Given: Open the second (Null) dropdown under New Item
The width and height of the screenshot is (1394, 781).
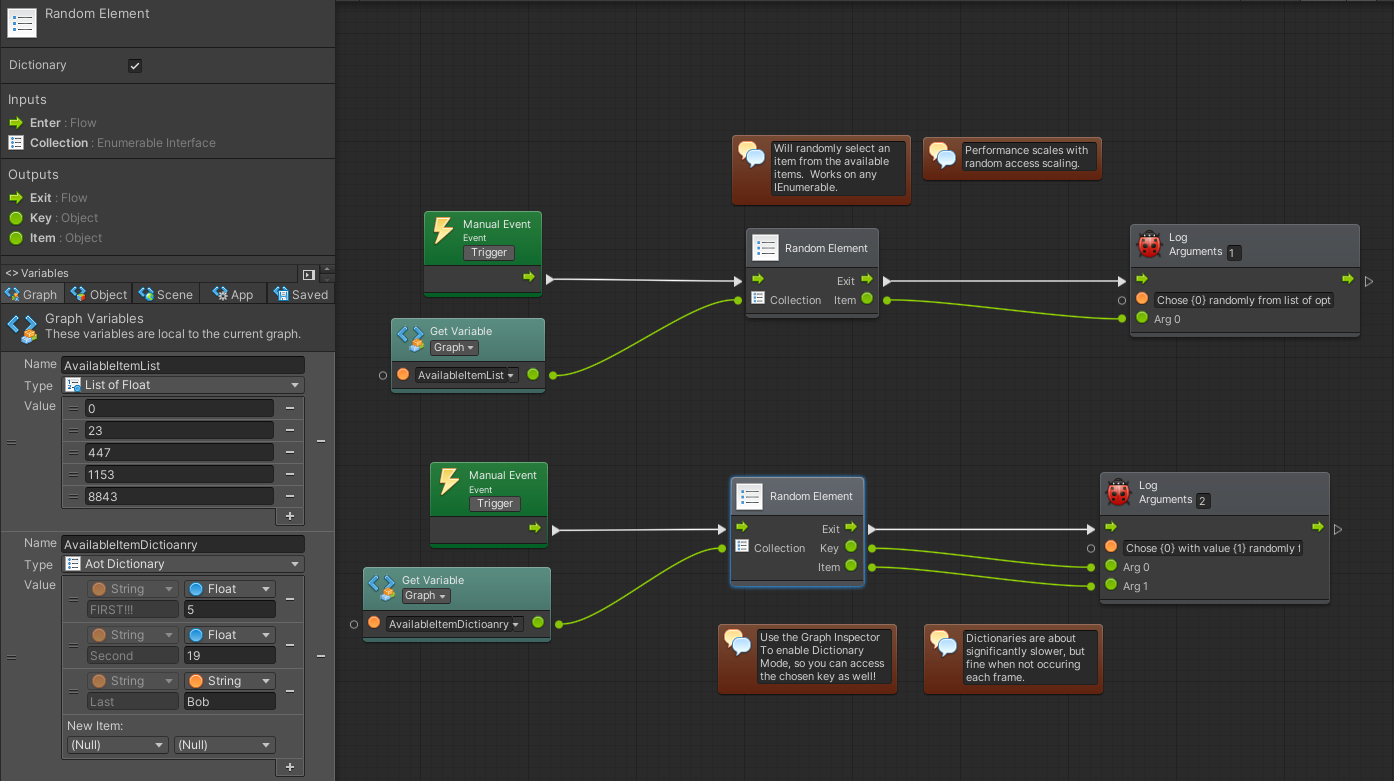Looking at the screenshot, I should pos(224,745).
